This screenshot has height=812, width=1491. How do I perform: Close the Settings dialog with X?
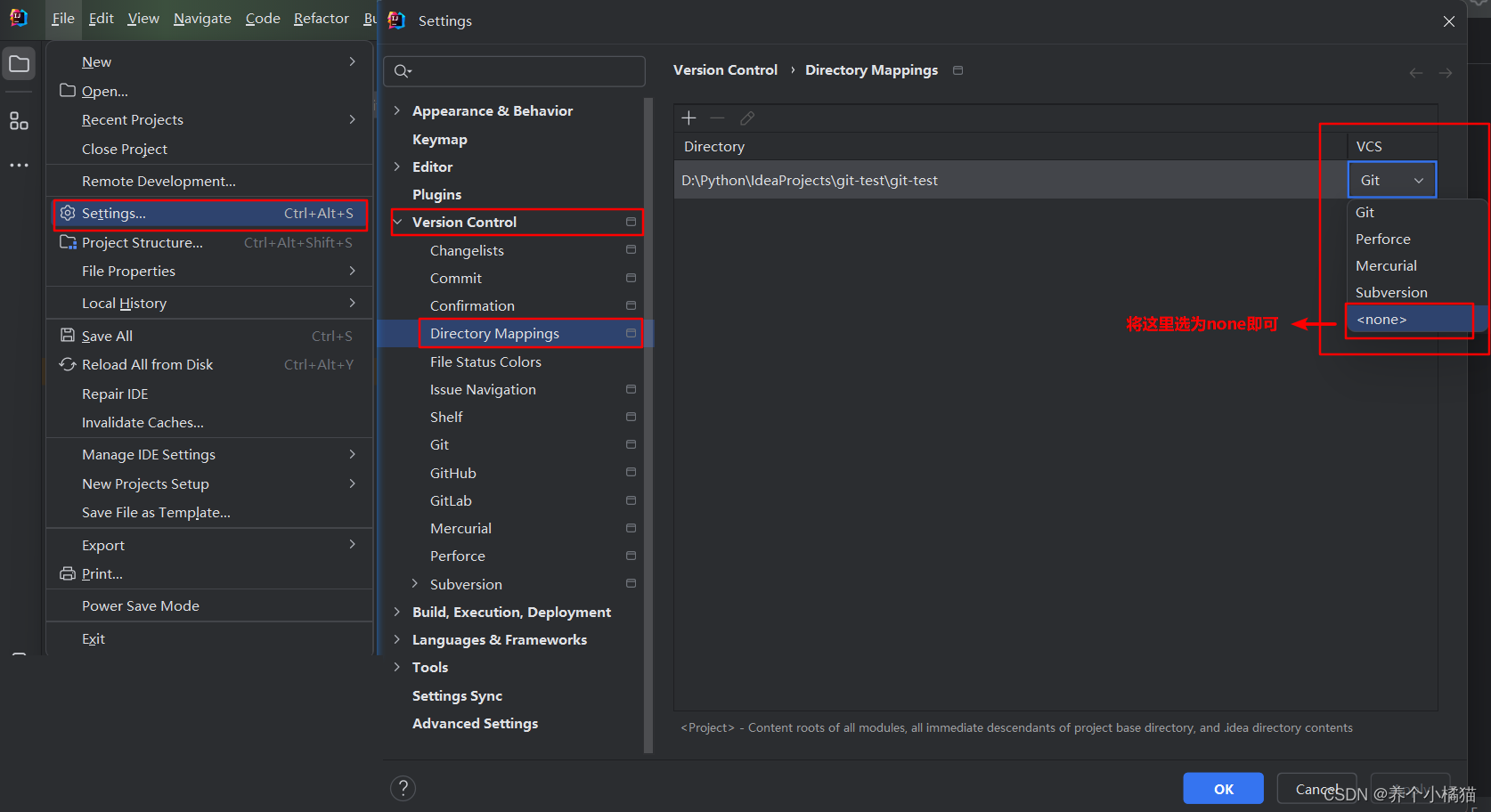1449,21
